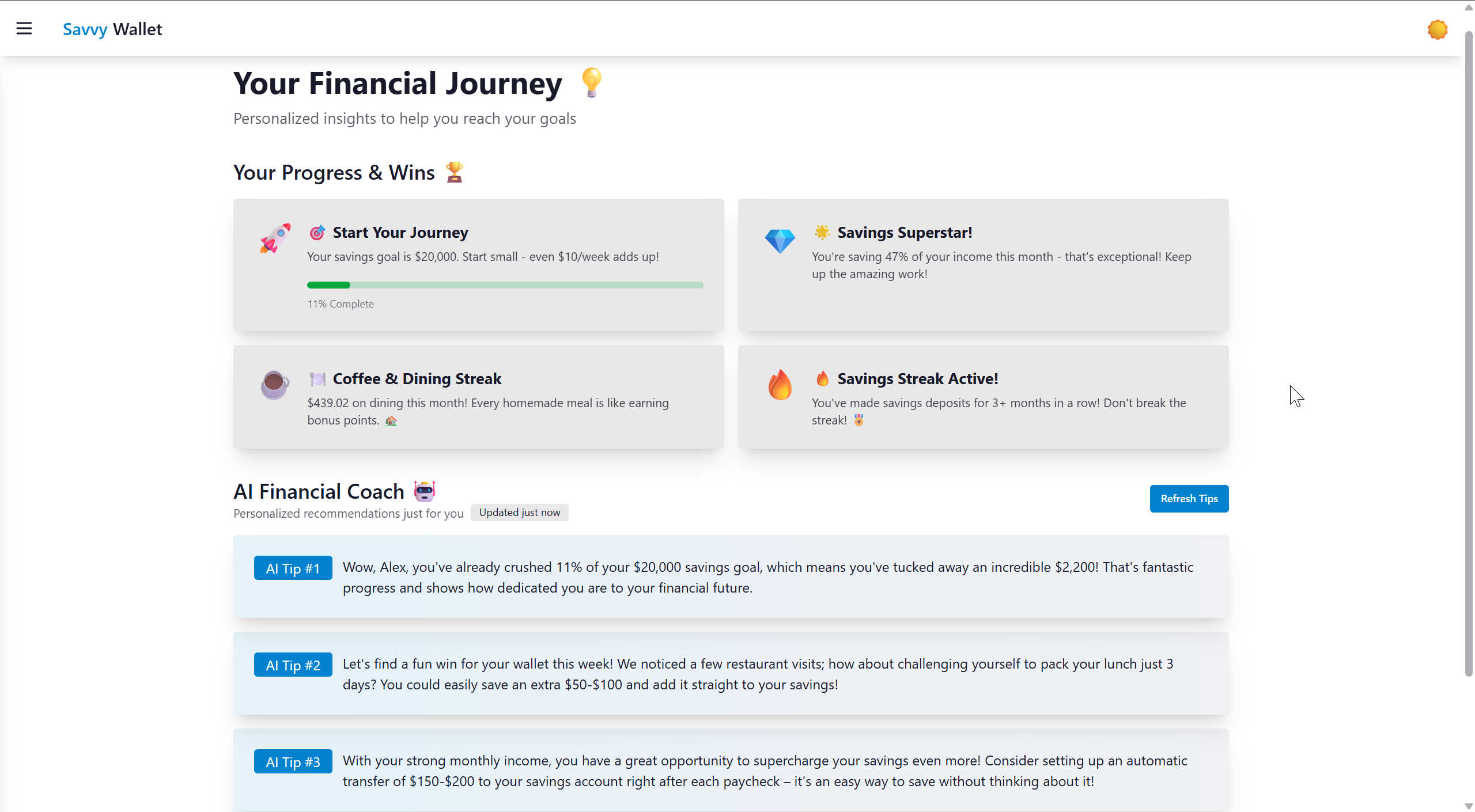
Task: Click the large flame Savings Streak icon
Action: pyautogui.click(x=780, y=385)
